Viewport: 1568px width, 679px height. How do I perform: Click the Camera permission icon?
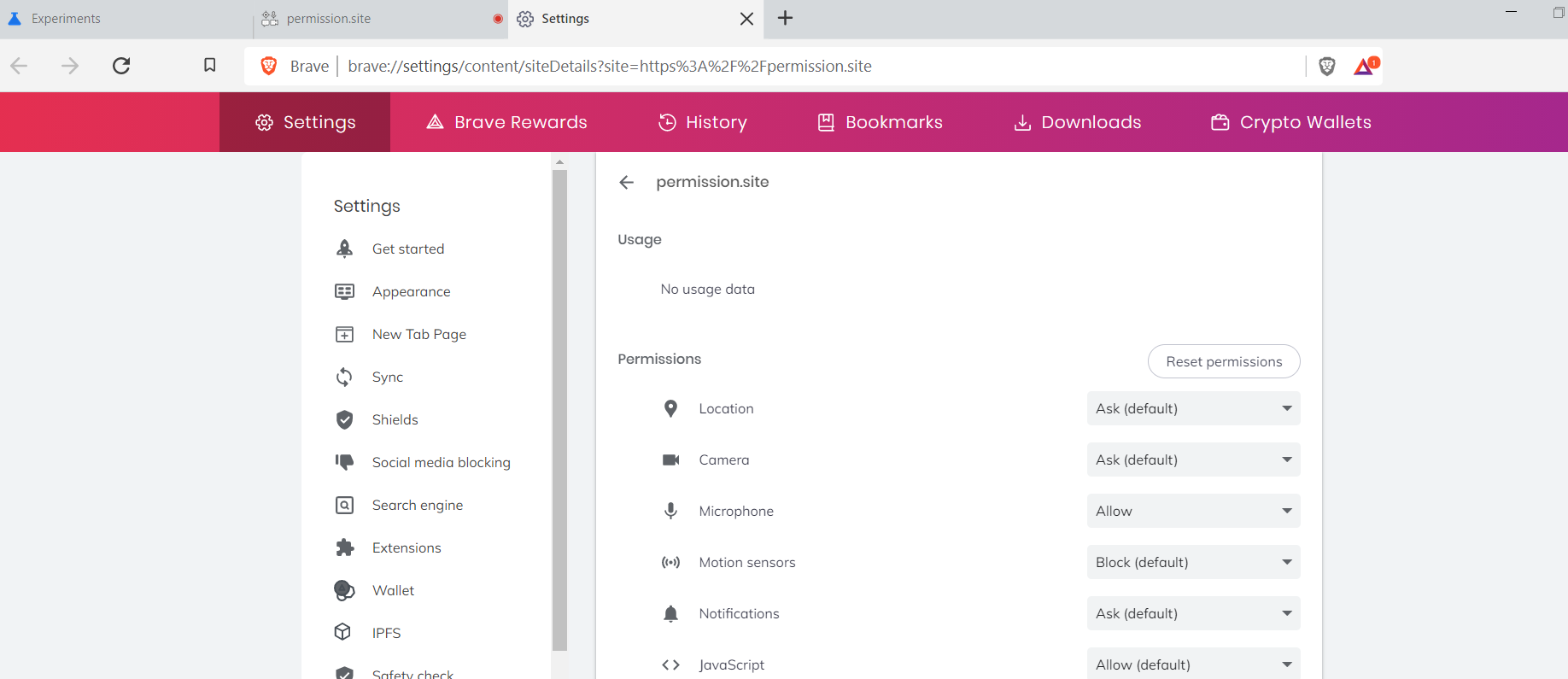(x=670, y=459)
